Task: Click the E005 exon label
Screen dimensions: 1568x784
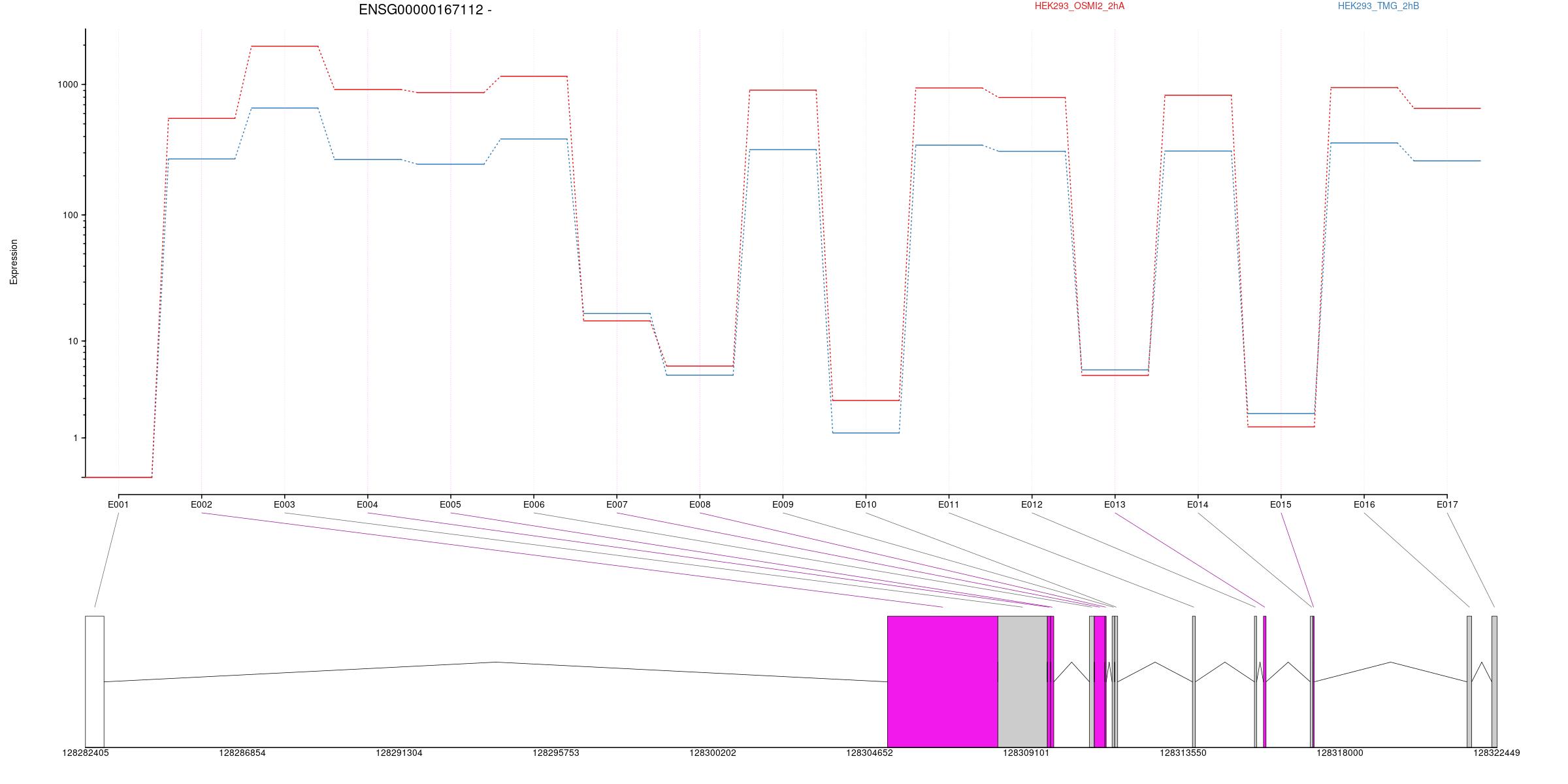Action: (450, 504)
